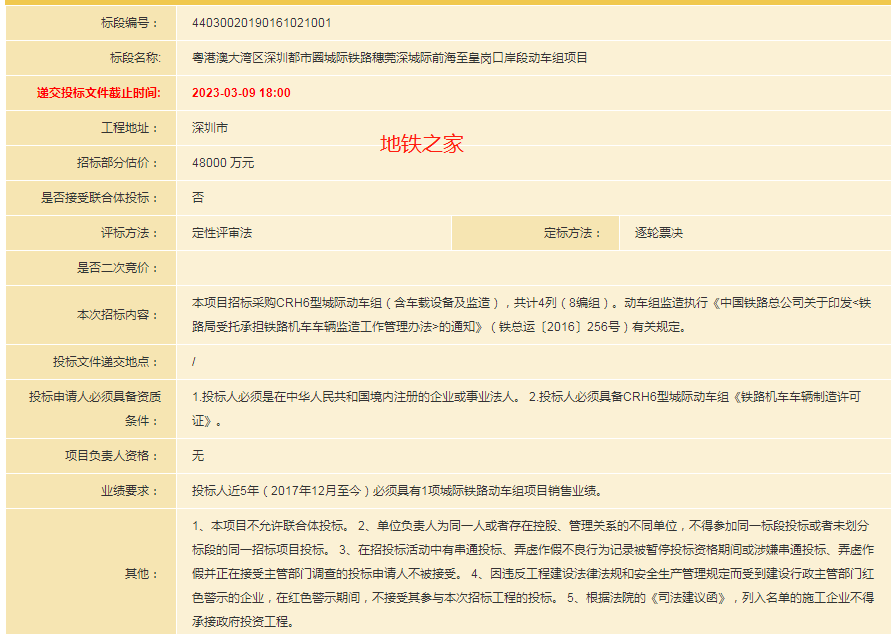Click the 无 value for 项目负责人资格

(198, 455)
